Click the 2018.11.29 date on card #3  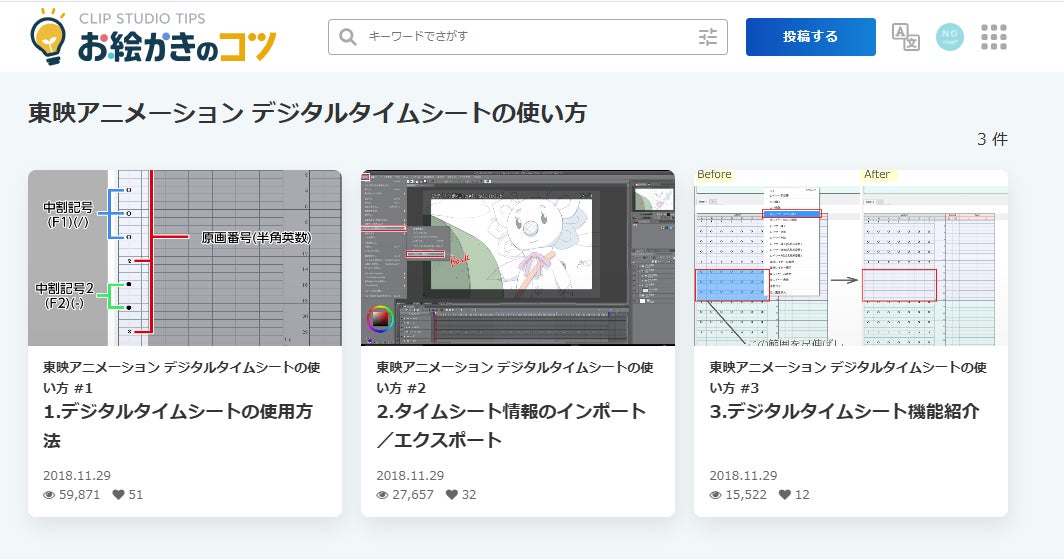(x=743, y=476)
